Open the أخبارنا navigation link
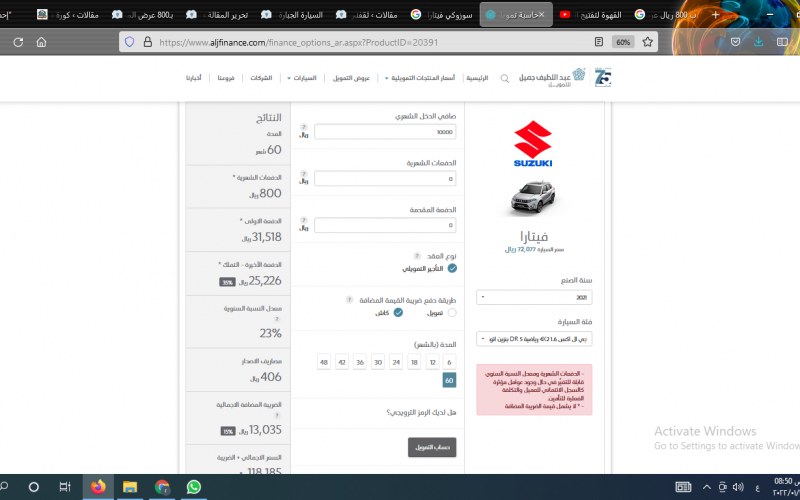The image size is (800, 500). [x=193, y=78]
